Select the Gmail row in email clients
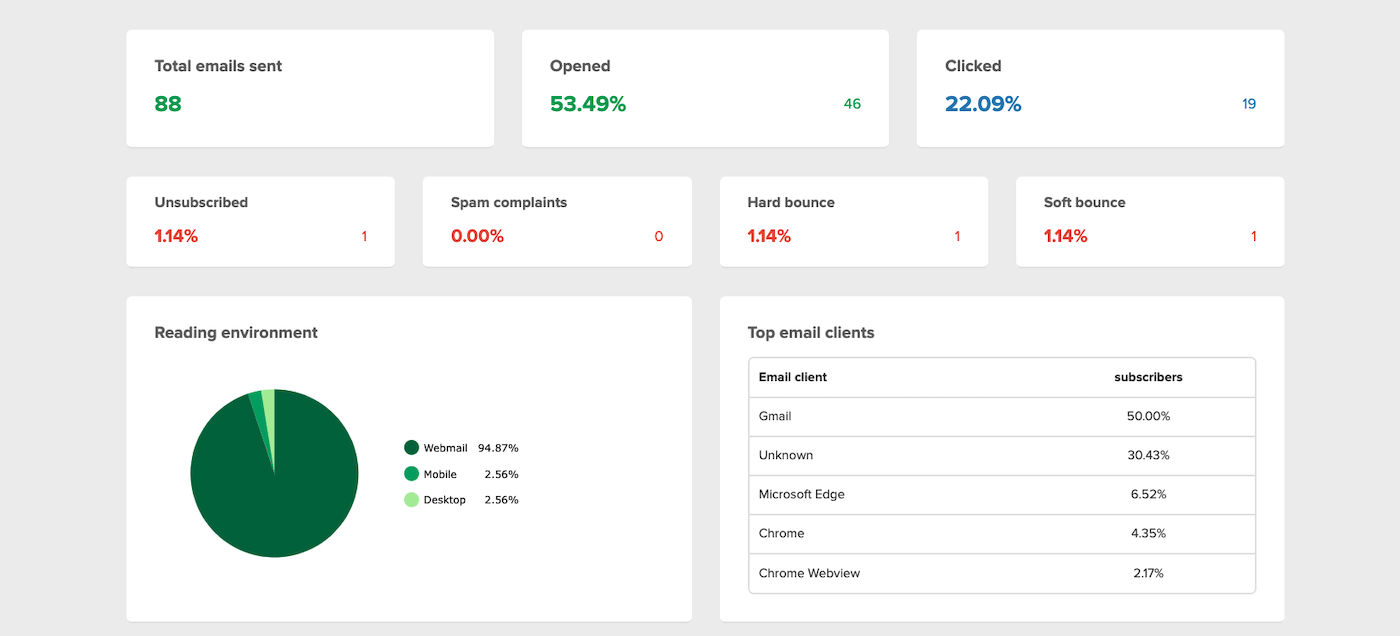 pos(1001,416)
